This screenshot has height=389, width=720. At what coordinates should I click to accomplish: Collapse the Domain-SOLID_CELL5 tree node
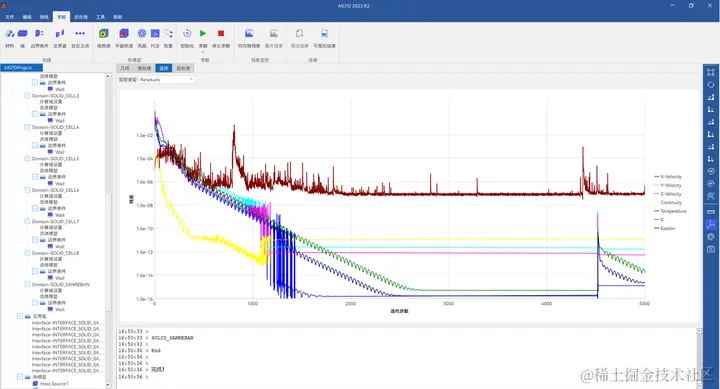click(x=27, y=158)
